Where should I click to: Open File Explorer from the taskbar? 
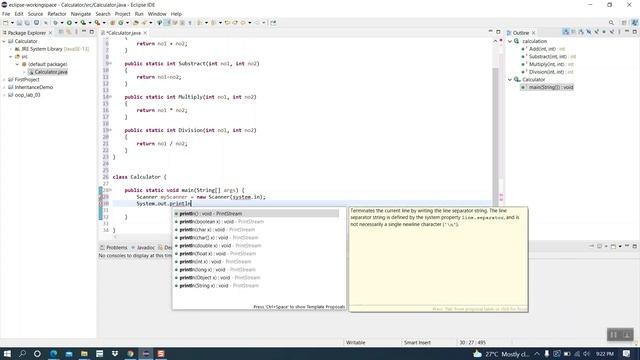point(84,354)
